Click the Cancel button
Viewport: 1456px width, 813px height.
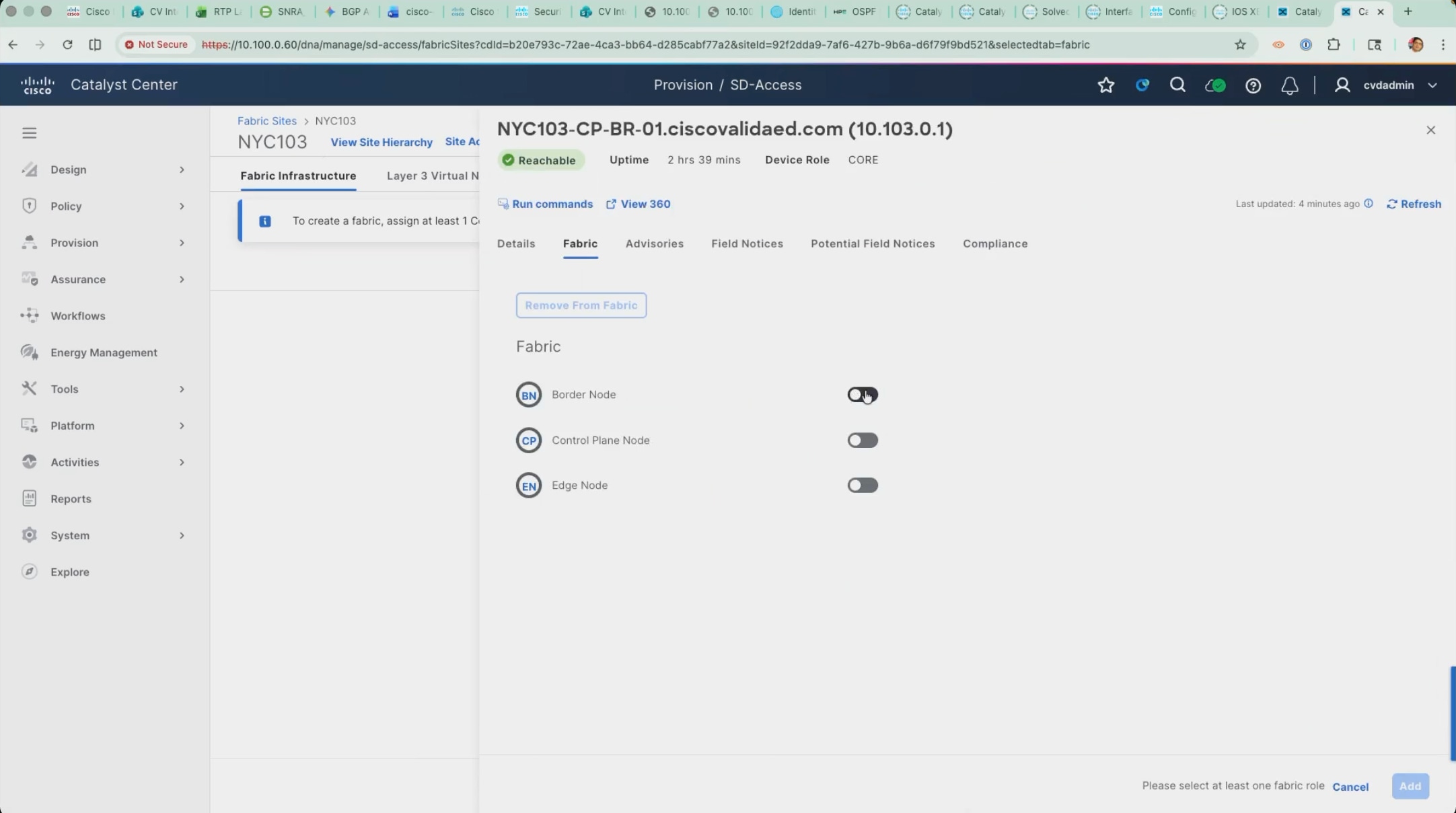coord(1350,787)
